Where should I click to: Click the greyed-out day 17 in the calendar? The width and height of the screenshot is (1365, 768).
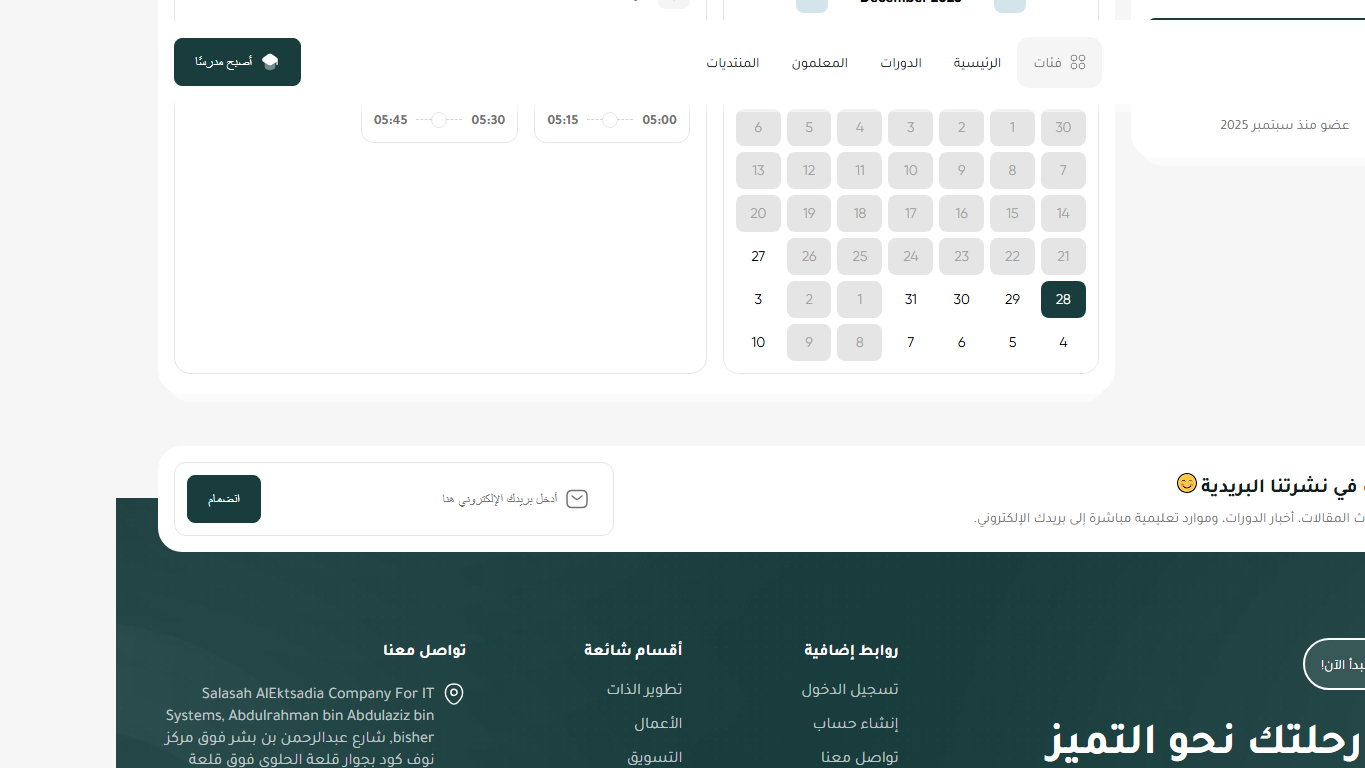click(910, 213)
